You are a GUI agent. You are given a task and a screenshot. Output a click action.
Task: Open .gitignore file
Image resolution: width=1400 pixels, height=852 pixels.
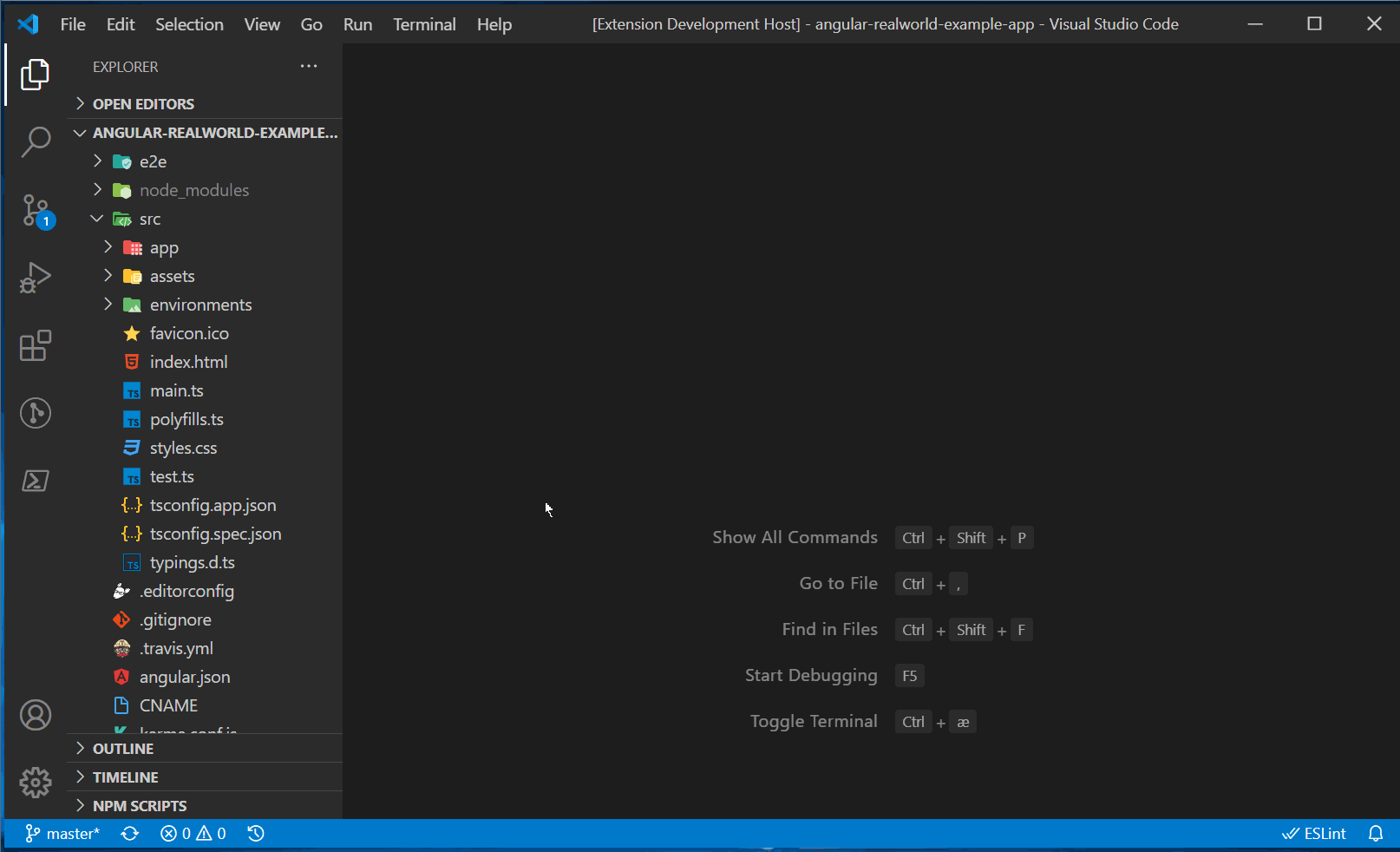pos(205,619)
